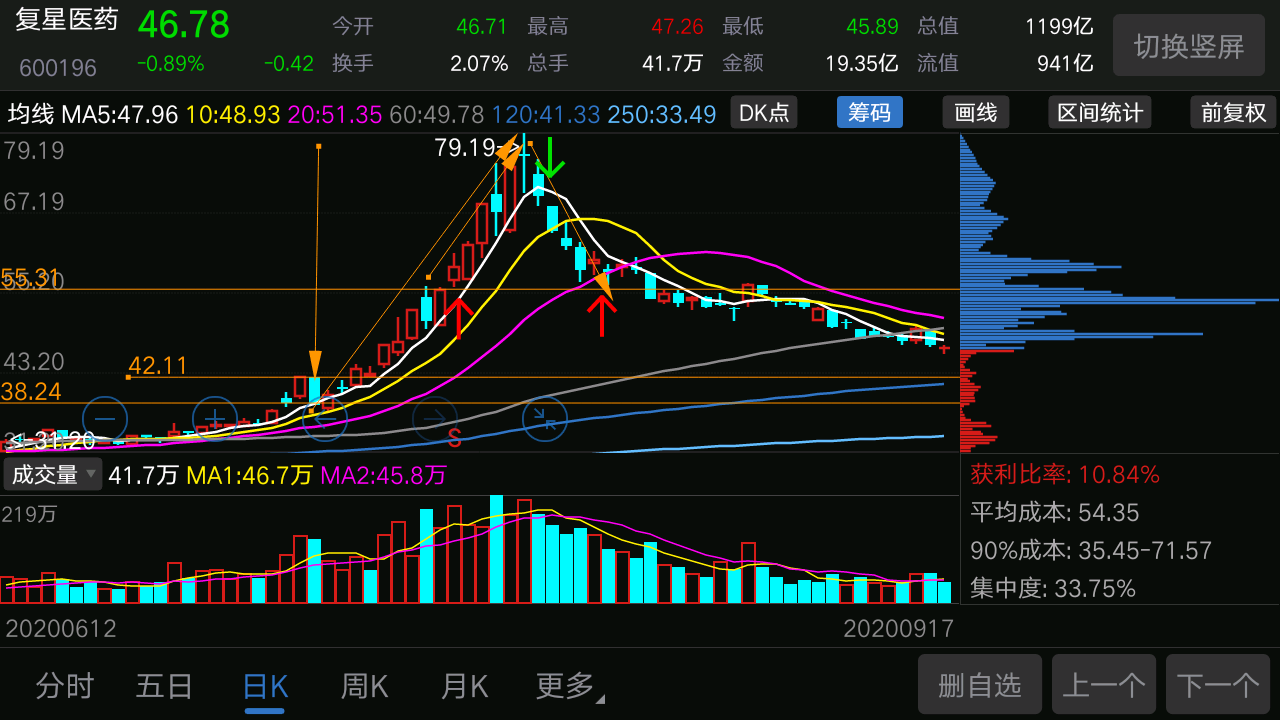Viewport: 1280px width, 720px height.
Task: Select the 周K tab
Action: pos(364,686)
